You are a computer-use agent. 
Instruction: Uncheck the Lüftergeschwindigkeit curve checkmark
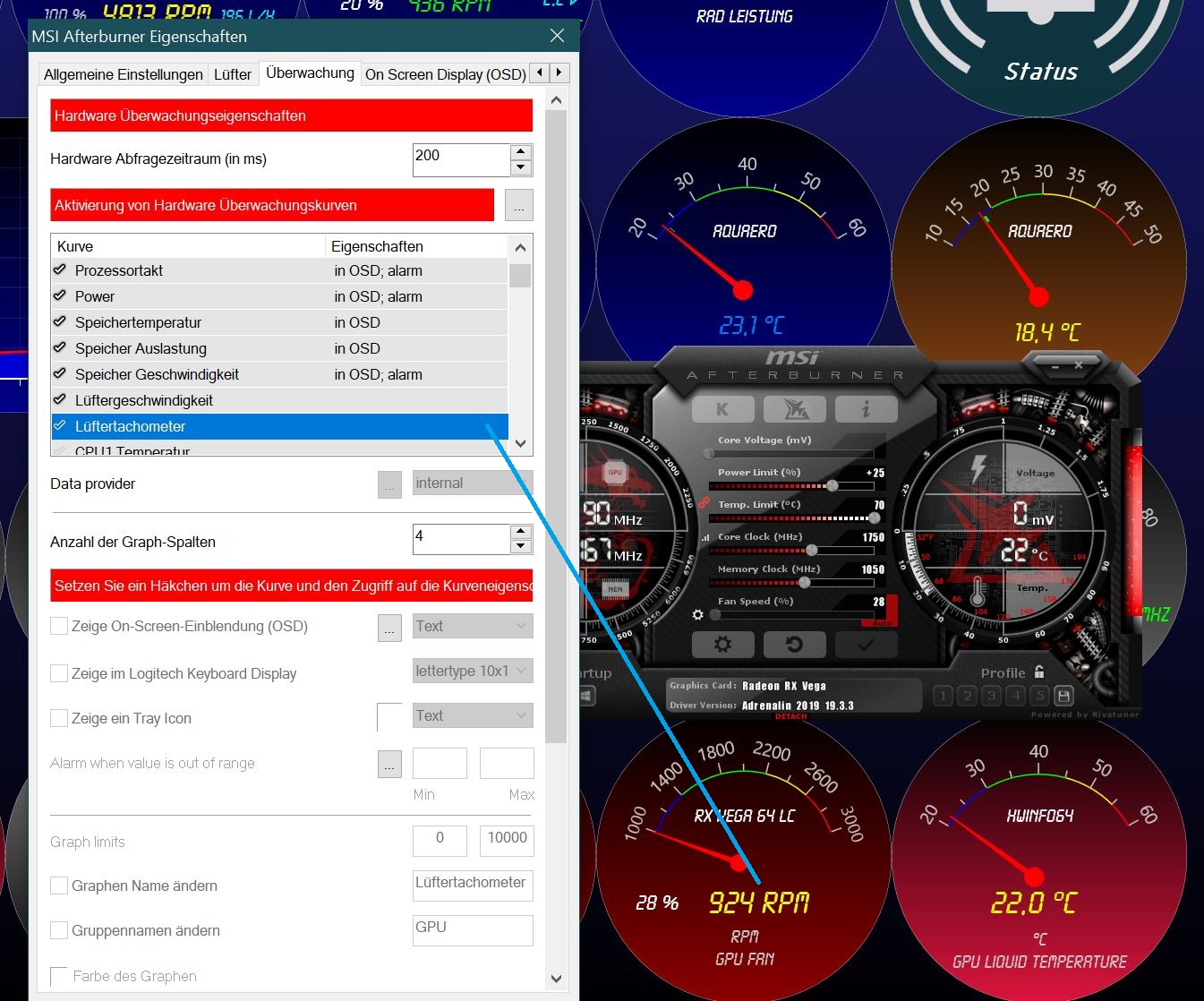click(60, 399)
